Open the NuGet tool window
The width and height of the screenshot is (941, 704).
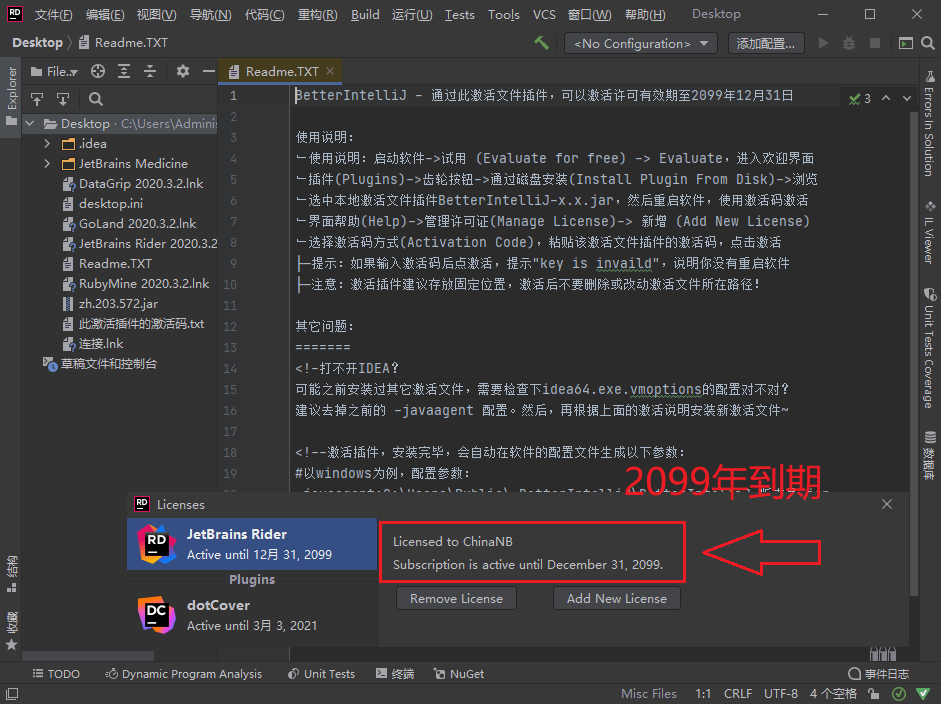[x=459, y=674]
